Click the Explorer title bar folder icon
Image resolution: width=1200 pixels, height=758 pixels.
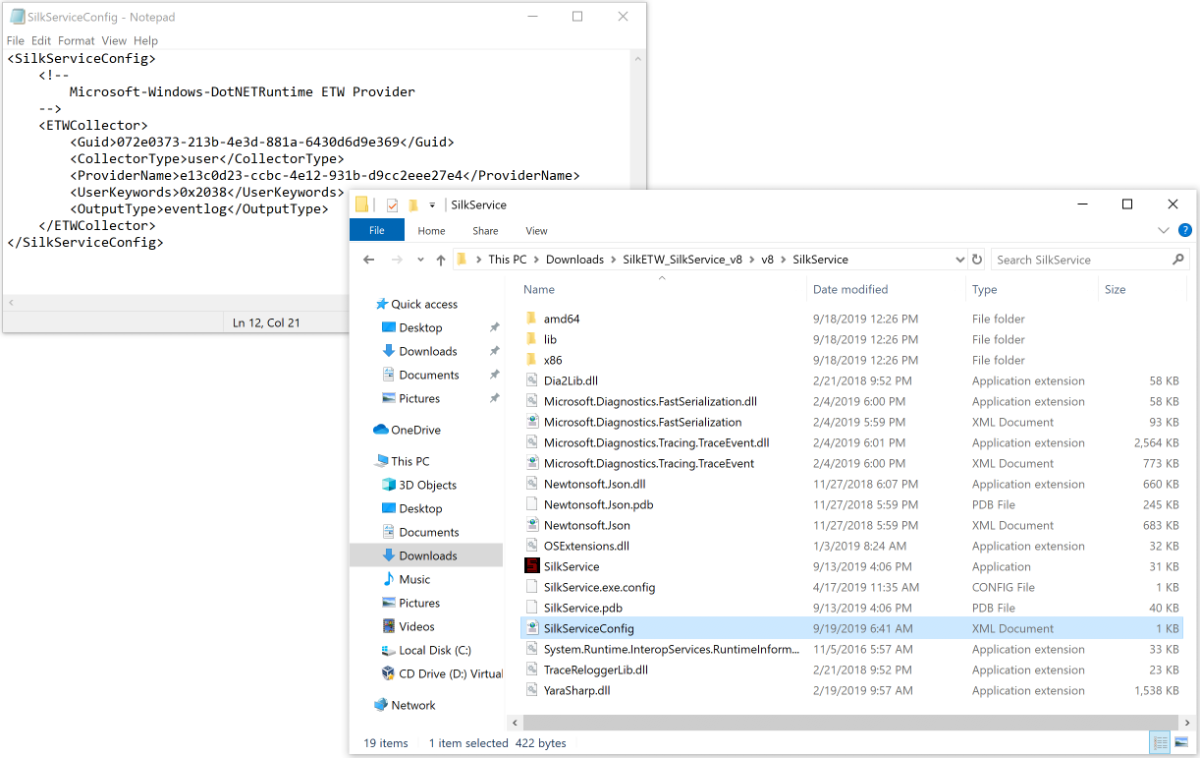tap(362, 205)
